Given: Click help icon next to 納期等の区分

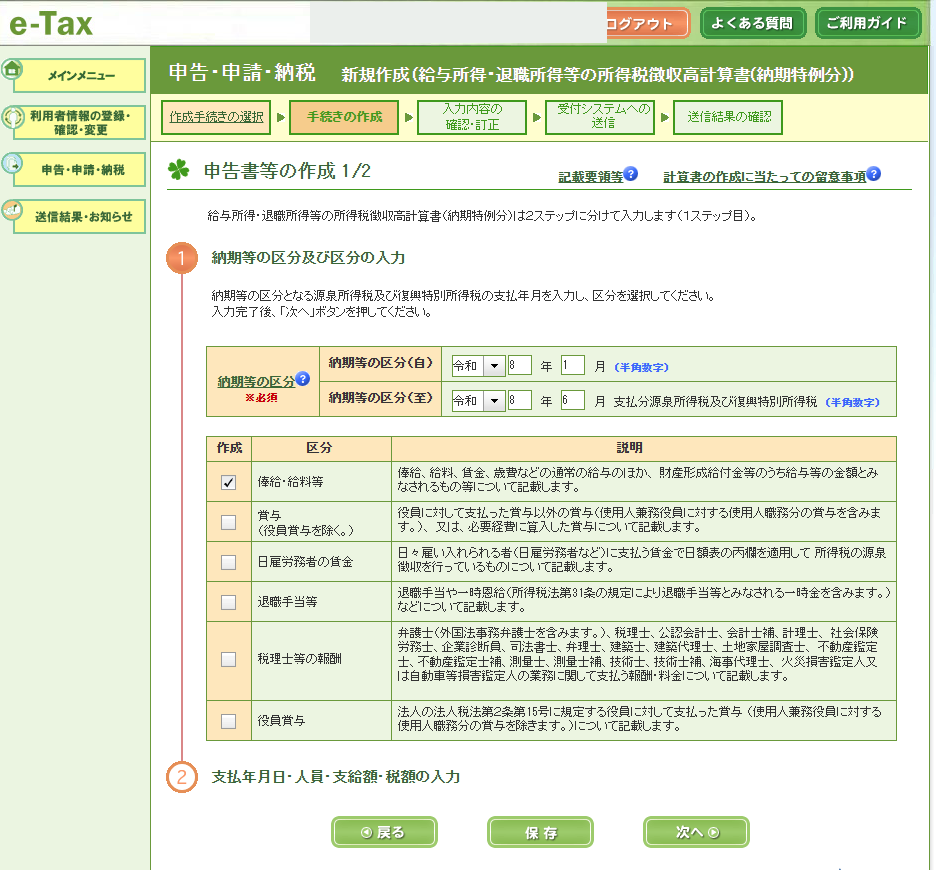Looking at the screenshot, I should click(303, 379).
